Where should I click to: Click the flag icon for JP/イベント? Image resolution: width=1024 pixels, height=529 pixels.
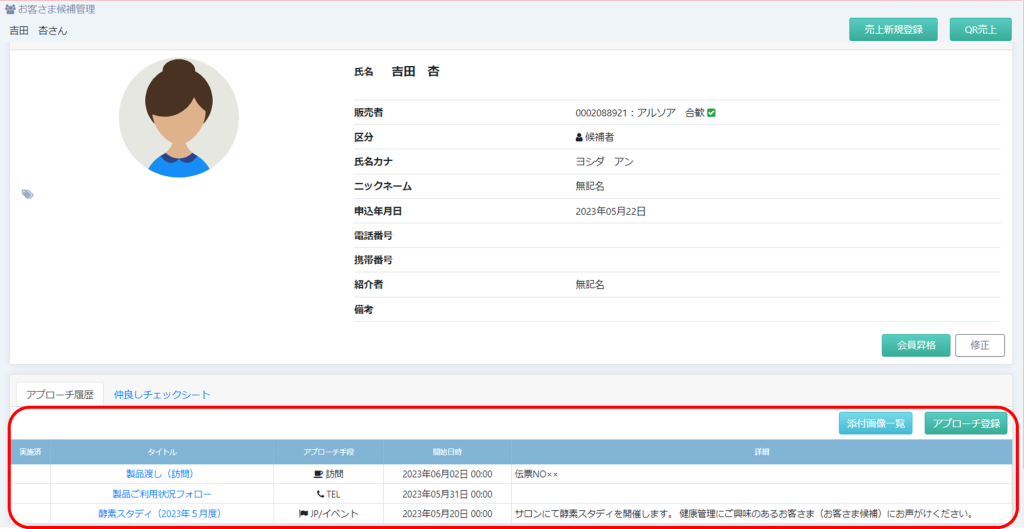303,514
